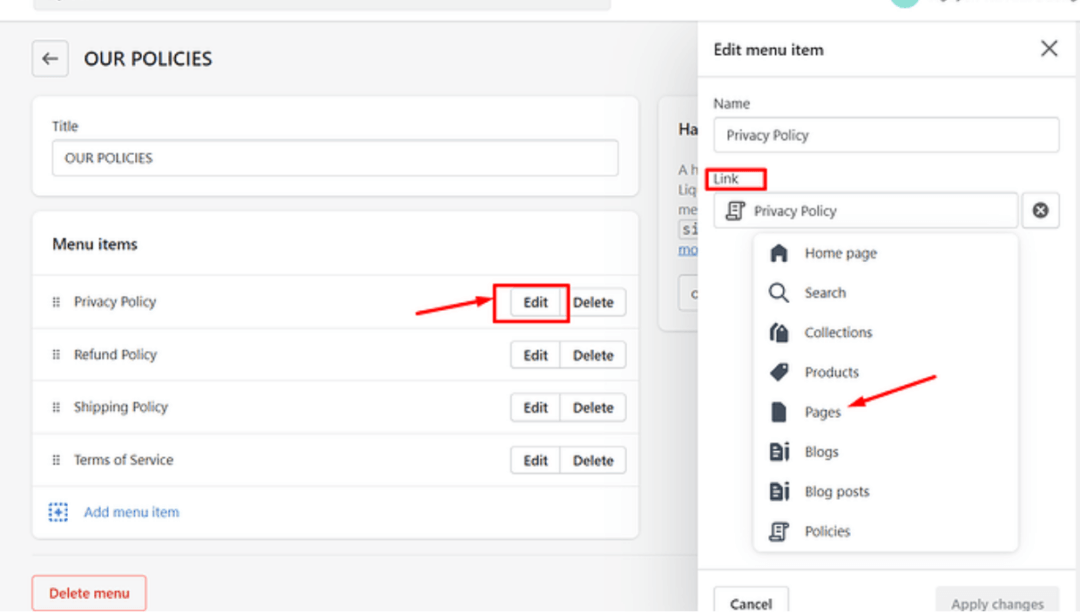
Task: Select Products in the link dropdown
Action: (x=831, y=372)
